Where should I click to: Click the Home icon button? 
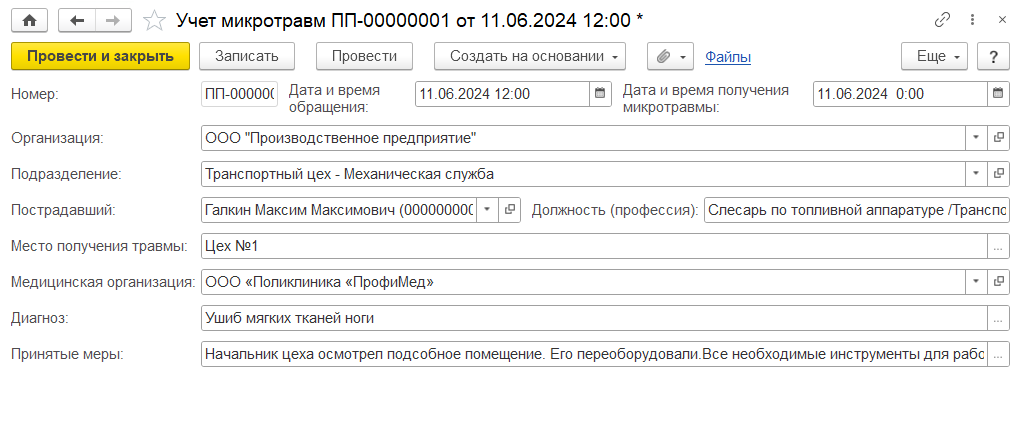(x=29, y=19)
